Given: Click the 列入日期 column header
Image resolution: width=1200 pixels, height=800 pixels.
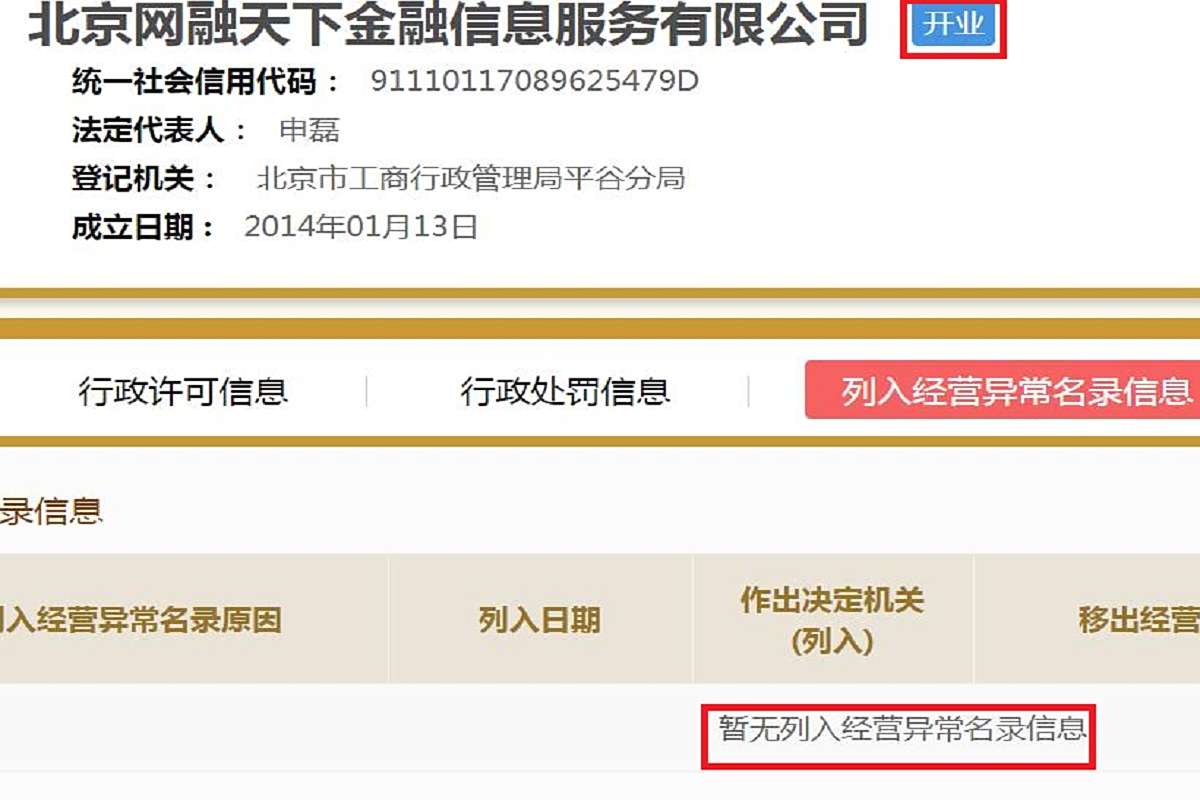Looking at the screenshot, I should tap(540, 620).
